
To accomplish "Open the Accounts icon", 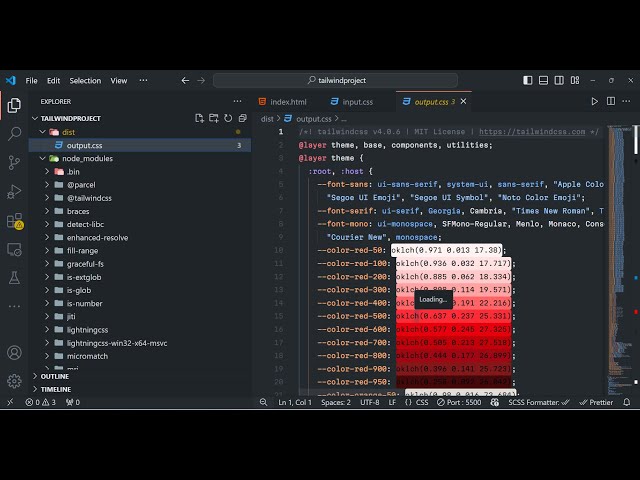I will 14,352.
